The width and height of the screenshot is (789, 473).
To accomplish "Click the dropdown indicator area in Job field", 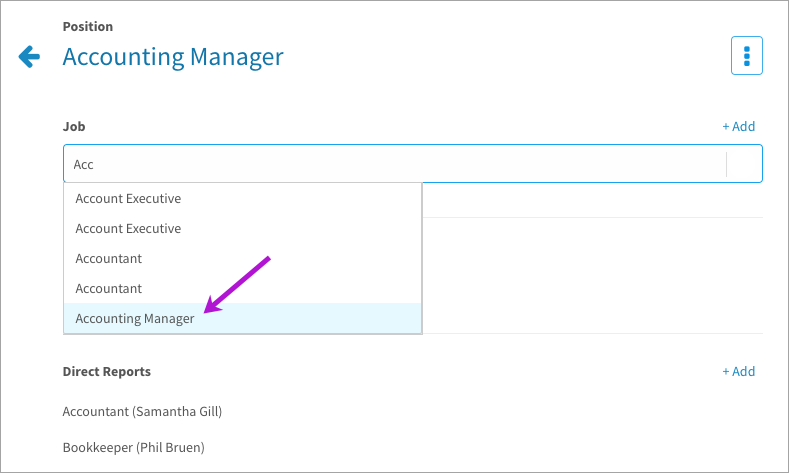I will 745,164.
